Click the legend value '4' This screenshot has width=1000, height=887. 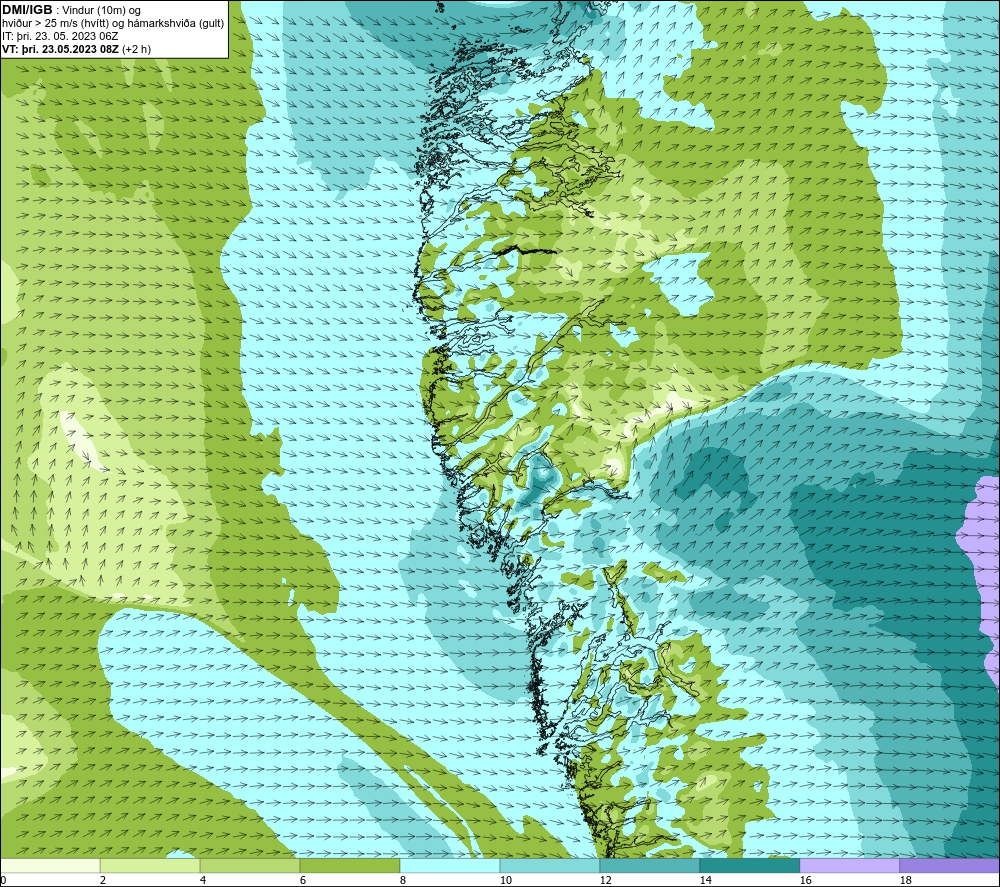click(x=203, y=880)
